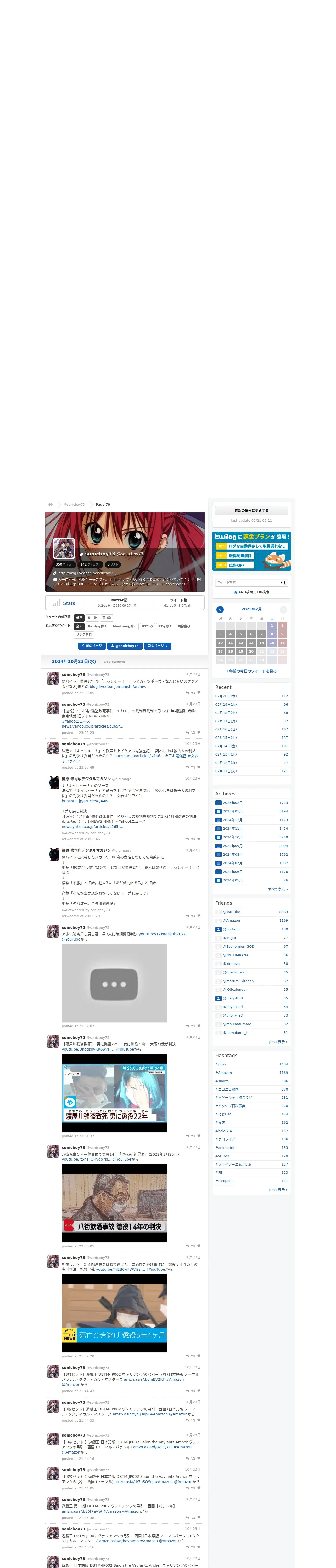The height and width of the screenshot is (1568, 336).
Task: Open 2025年02月 archive list icon
Action: coord(218,803)
